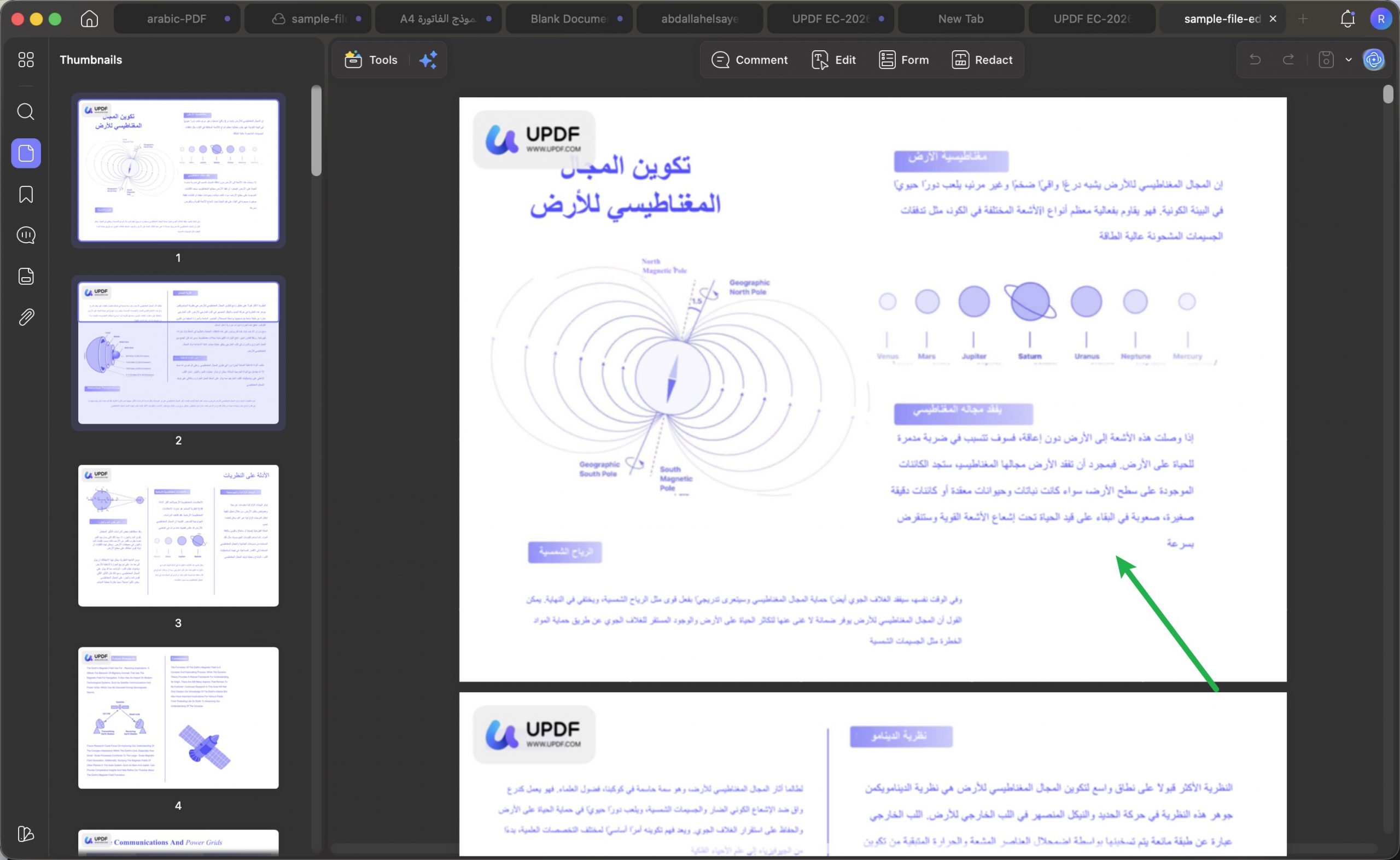Viewport: 1400px width, 860px height.
Task: Open the thumbnails grid view icon
Action: tap(26, 60)
